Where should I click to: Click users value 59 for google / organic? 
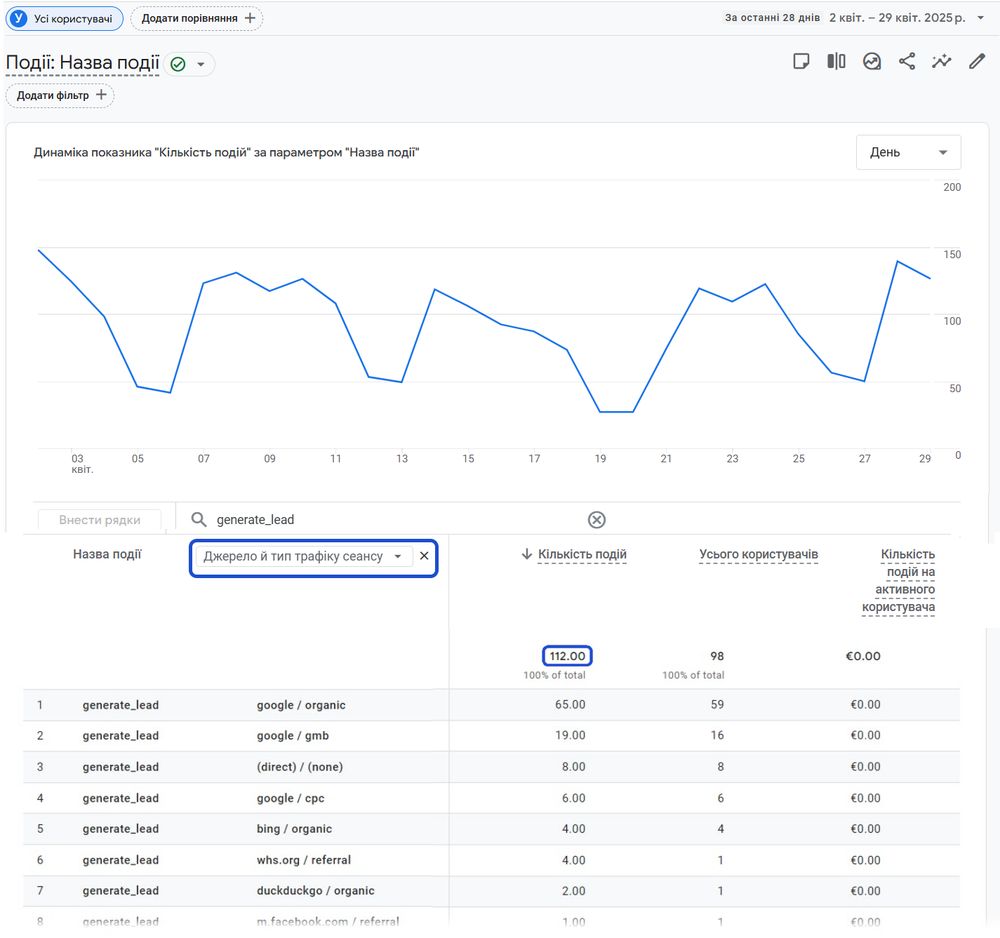[x=717, y=705]
